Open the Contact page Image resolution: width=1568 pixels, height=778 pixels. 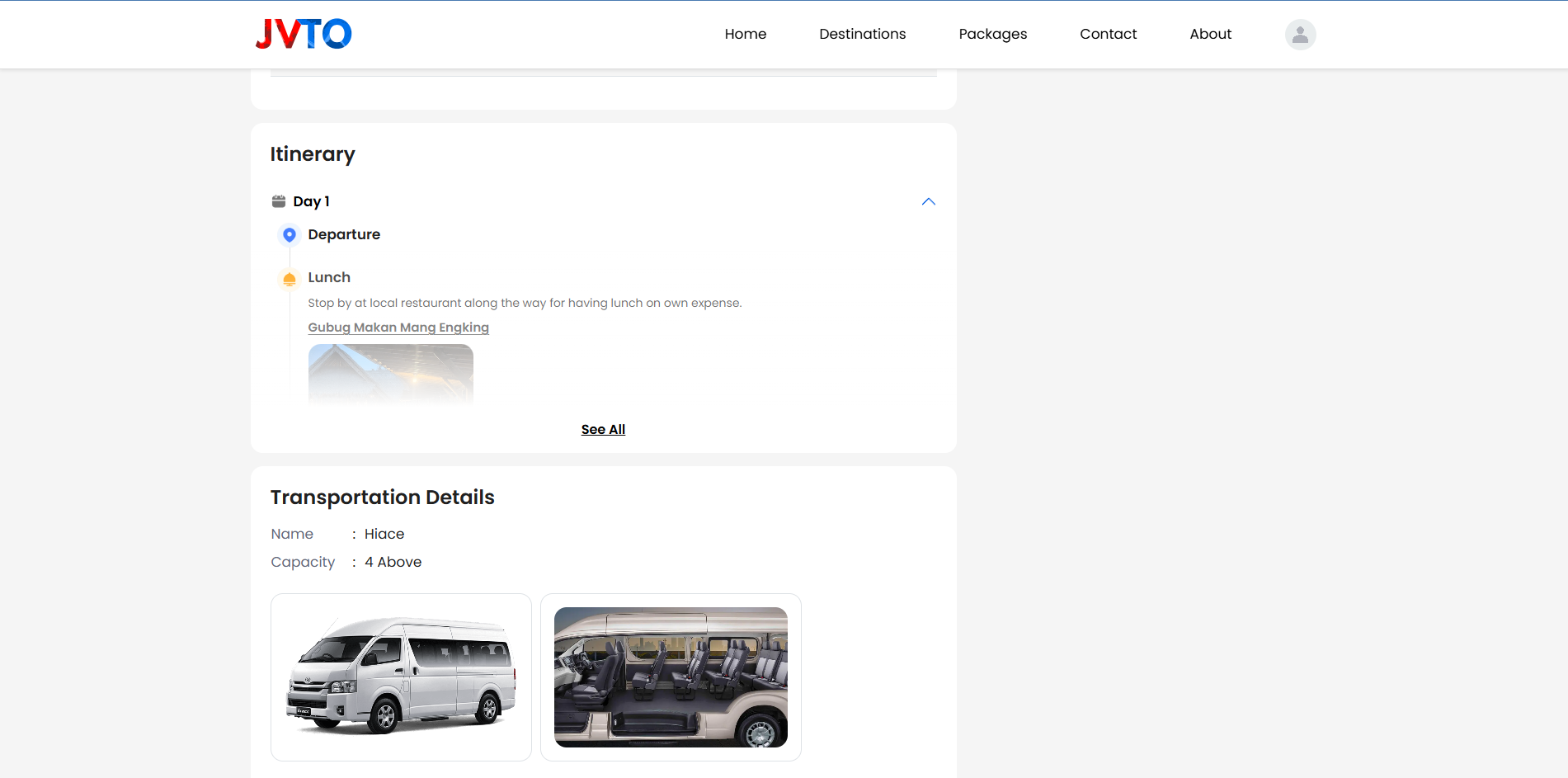[1108, 34]
